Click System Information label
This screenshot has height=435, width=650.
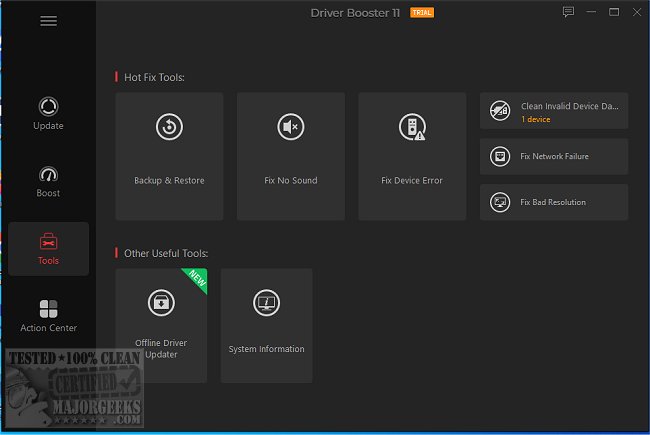tap(266, 349)
